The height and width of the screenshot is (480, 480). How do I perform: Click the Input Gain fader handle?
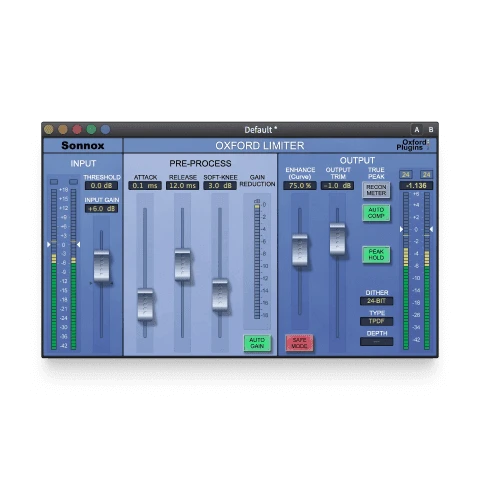(101, 266)
